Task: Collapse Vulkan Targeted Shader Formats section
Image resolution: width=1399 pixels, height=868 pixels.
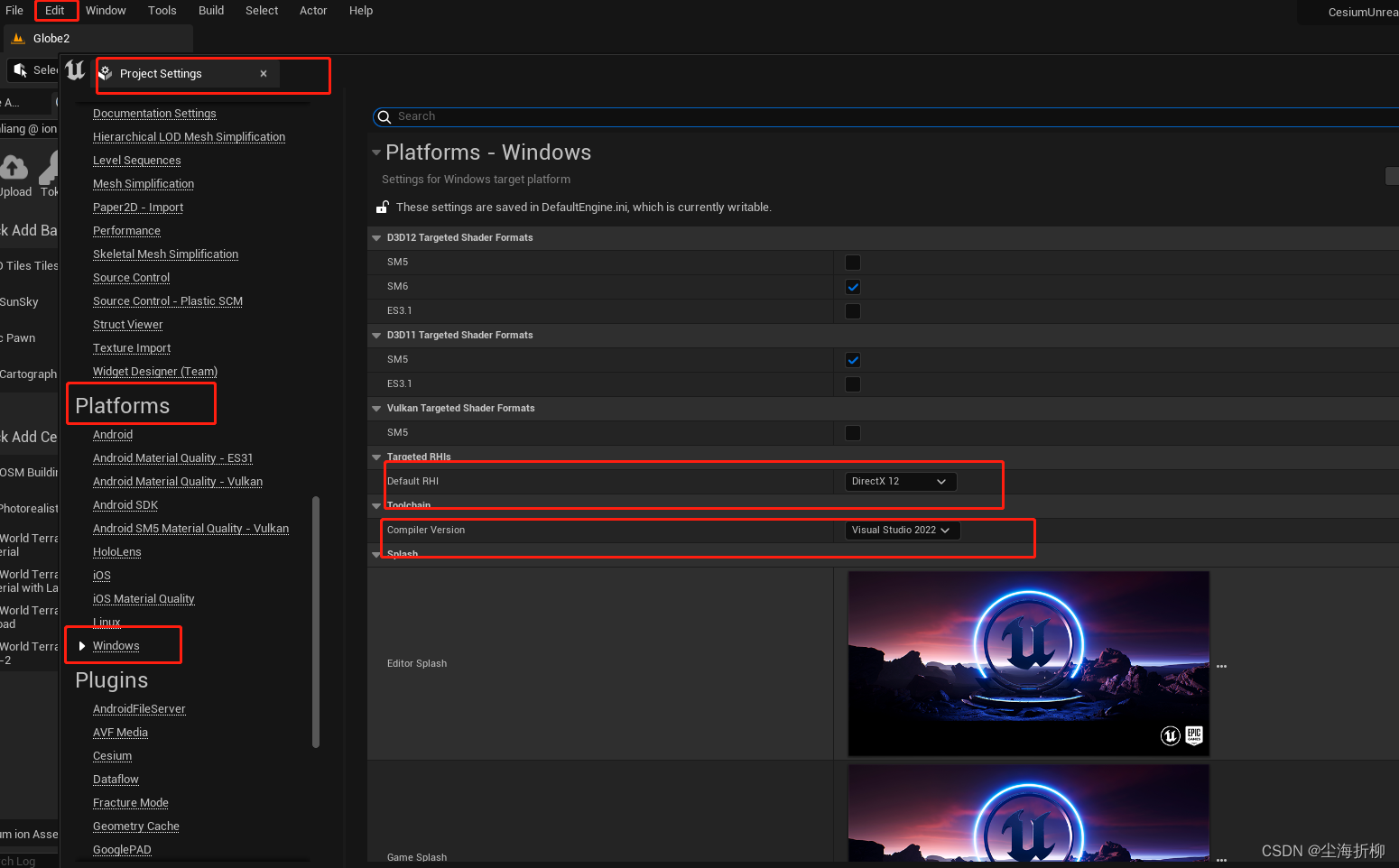Action: click(376, 409)
